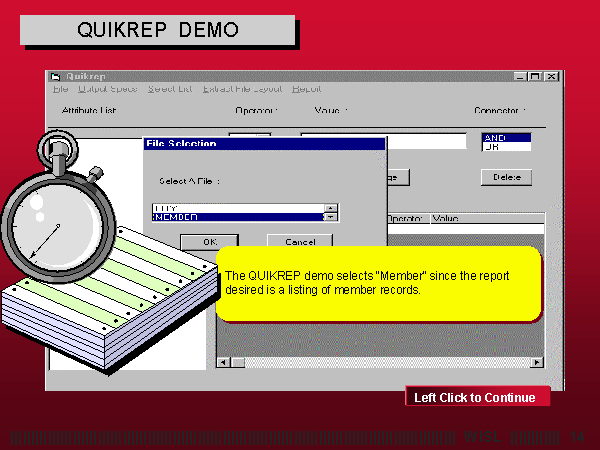This screenshot has height=450, width=600.
Task: Open the File menu
Action: (60, 89)
